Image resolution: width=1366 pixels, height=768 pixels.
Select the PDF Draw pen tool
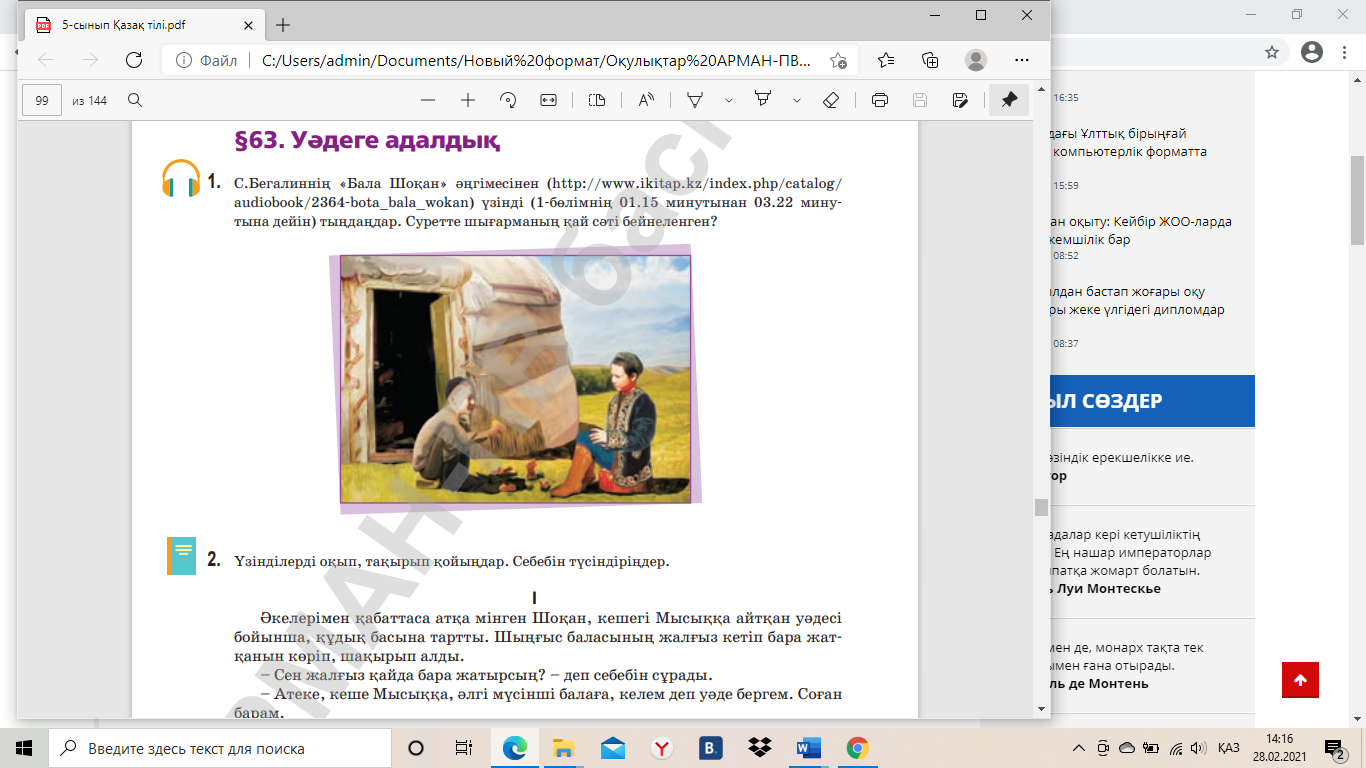coord(695,100)
